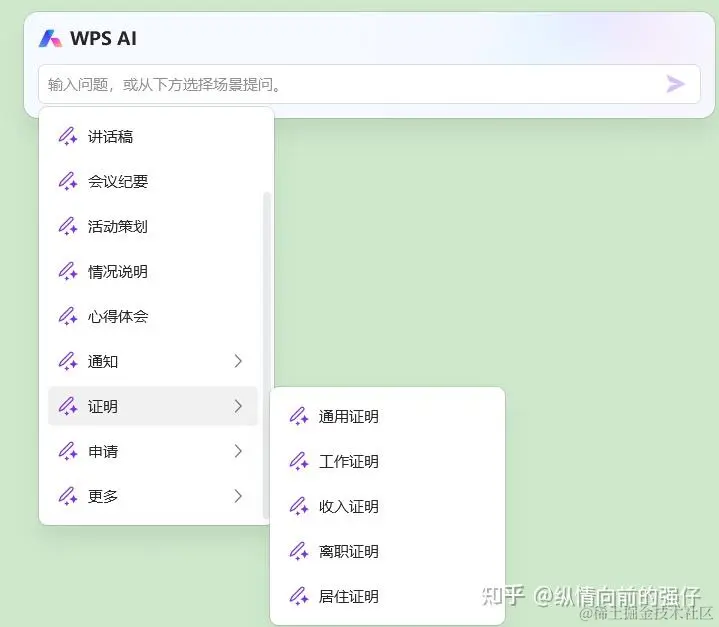719x627 pixels.
Task: Pick 离职证明 from the submenu
Action: pyautogui.click(x=349, y=551)
